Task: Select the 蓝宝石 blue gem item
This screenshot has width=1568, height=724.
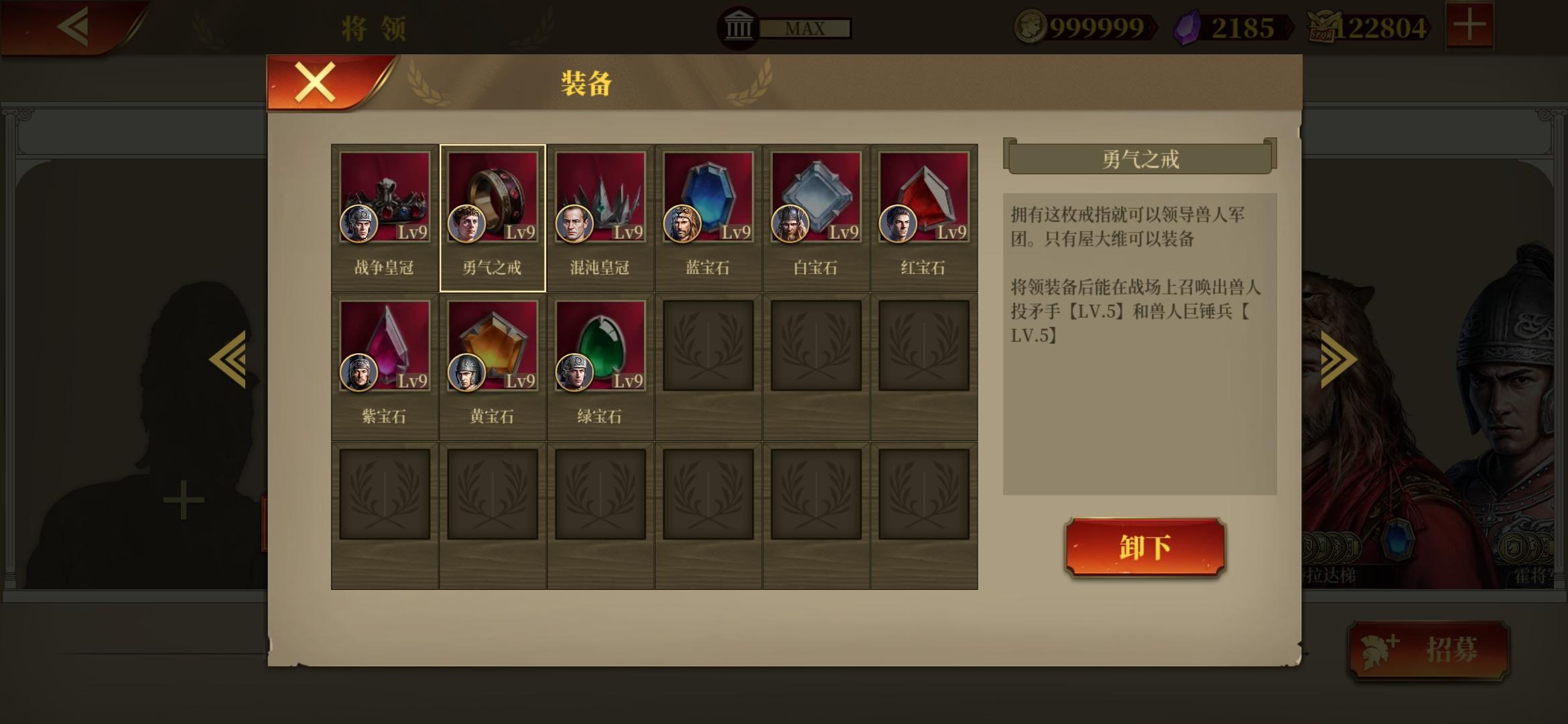Action: [708, 218]
